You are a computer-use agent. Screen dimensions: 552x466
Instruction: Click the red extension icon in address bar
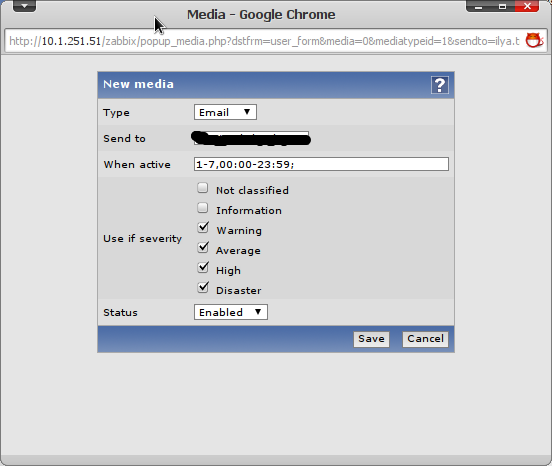click(534, 40)
